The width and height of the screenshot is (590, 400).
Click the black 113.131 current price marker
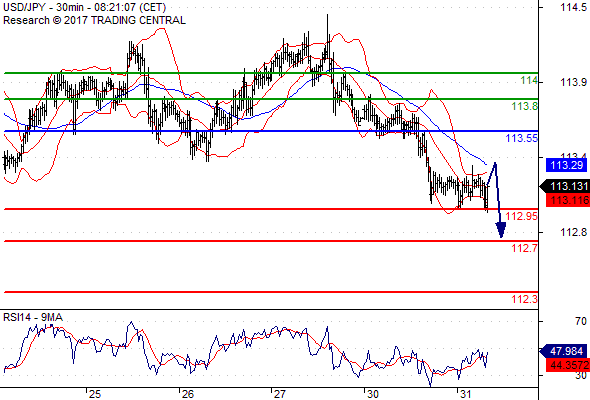pyautogui.click(x=564, y=186)
